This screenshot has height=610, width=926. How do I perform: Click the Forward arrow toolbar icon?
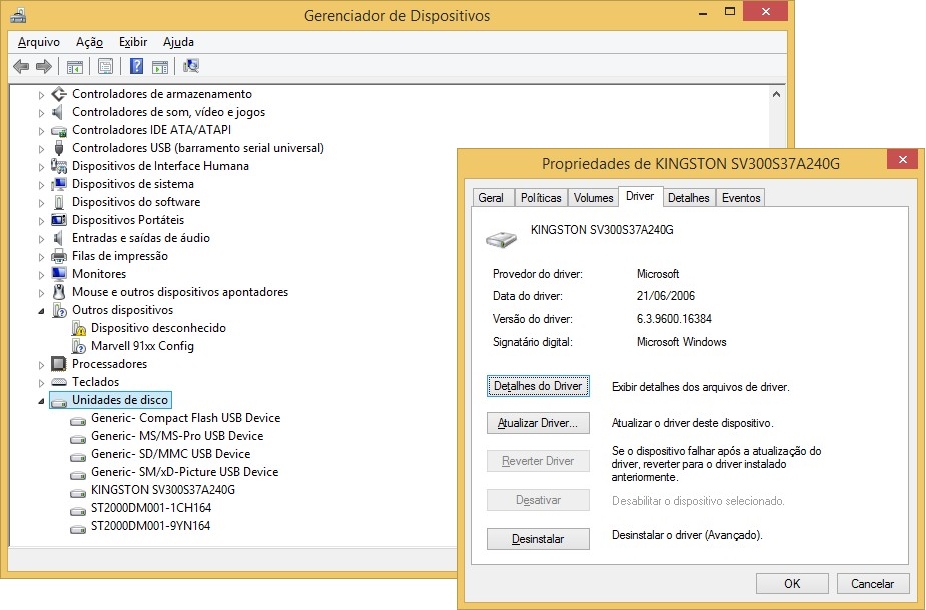(x=44, y=66)
